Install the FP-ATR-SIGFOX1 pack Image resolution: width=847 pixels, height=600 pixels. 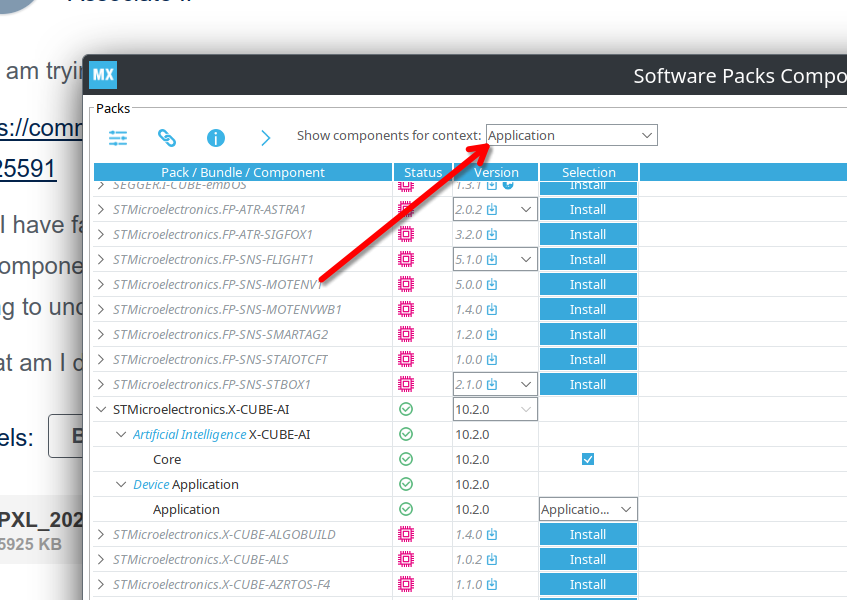(588, 234)
